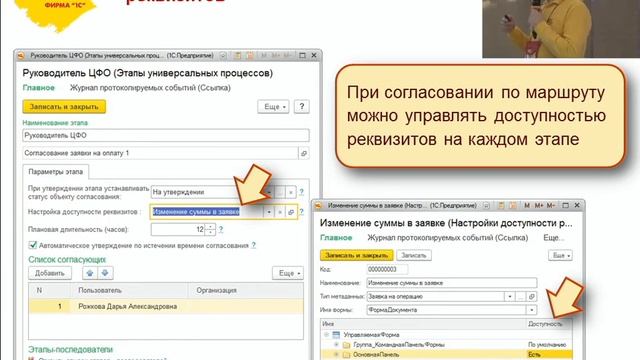Viewport: 640px width, 360px height.
Task: Select 'Параметры этапа' tab
Action: click(x=56, y=172)
